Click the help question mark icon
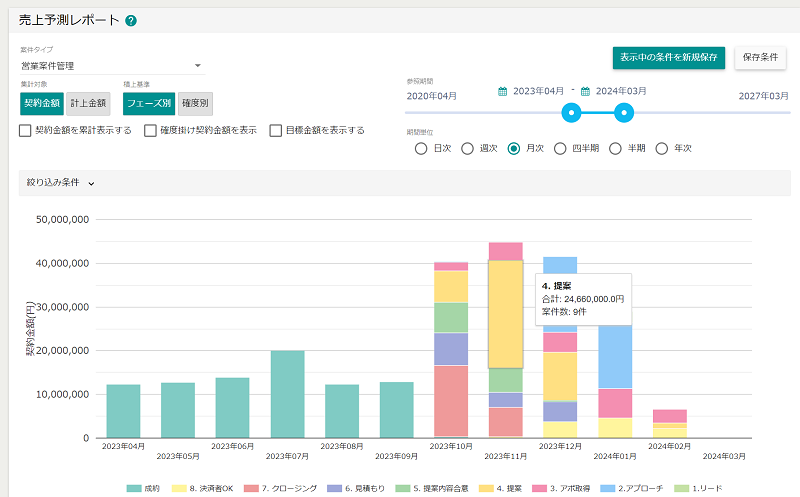800x497 pixels. click(131, 20)
